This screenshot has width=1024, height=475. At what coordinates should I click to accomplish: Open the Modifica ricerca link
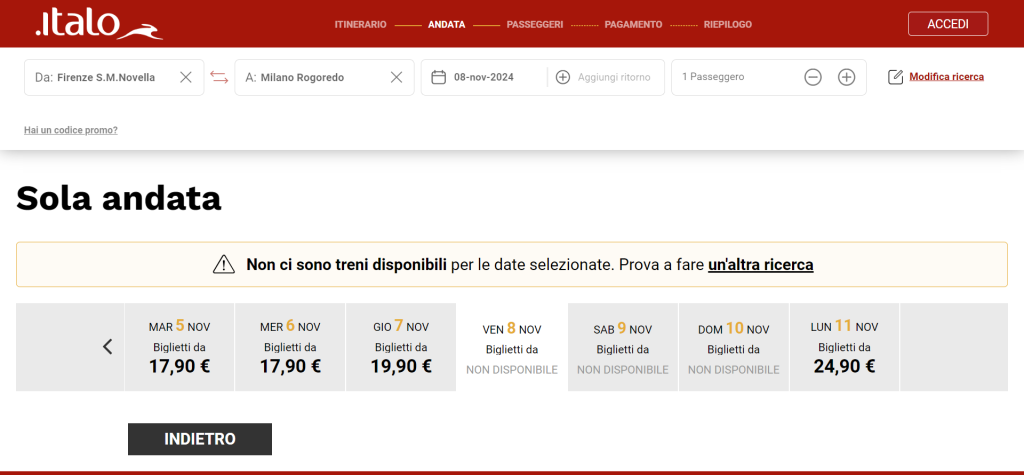(946, 77)
